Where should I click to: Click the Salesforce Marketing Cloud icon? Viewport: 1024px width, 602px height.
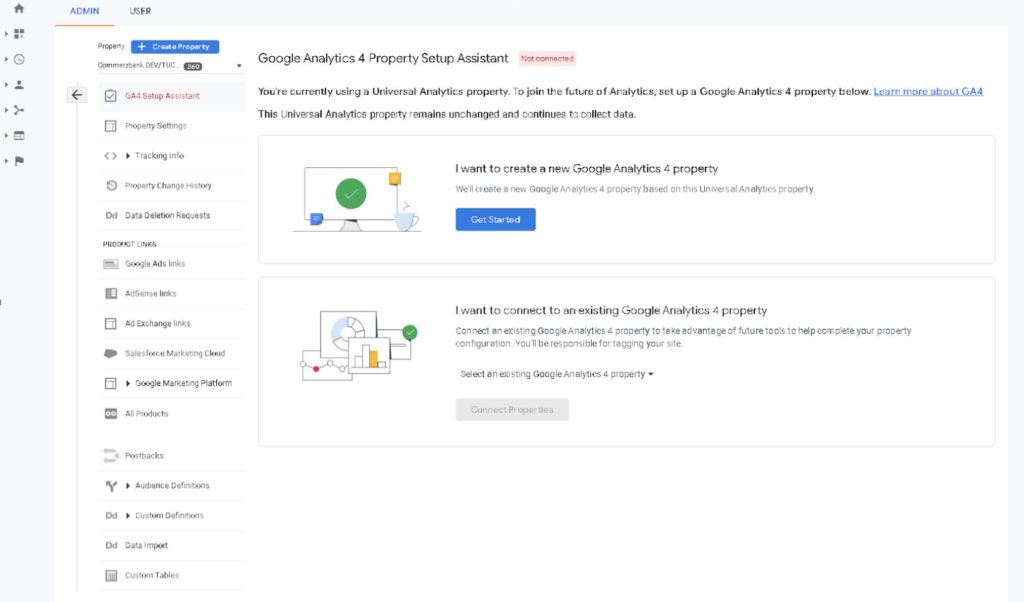pos(110,353)
